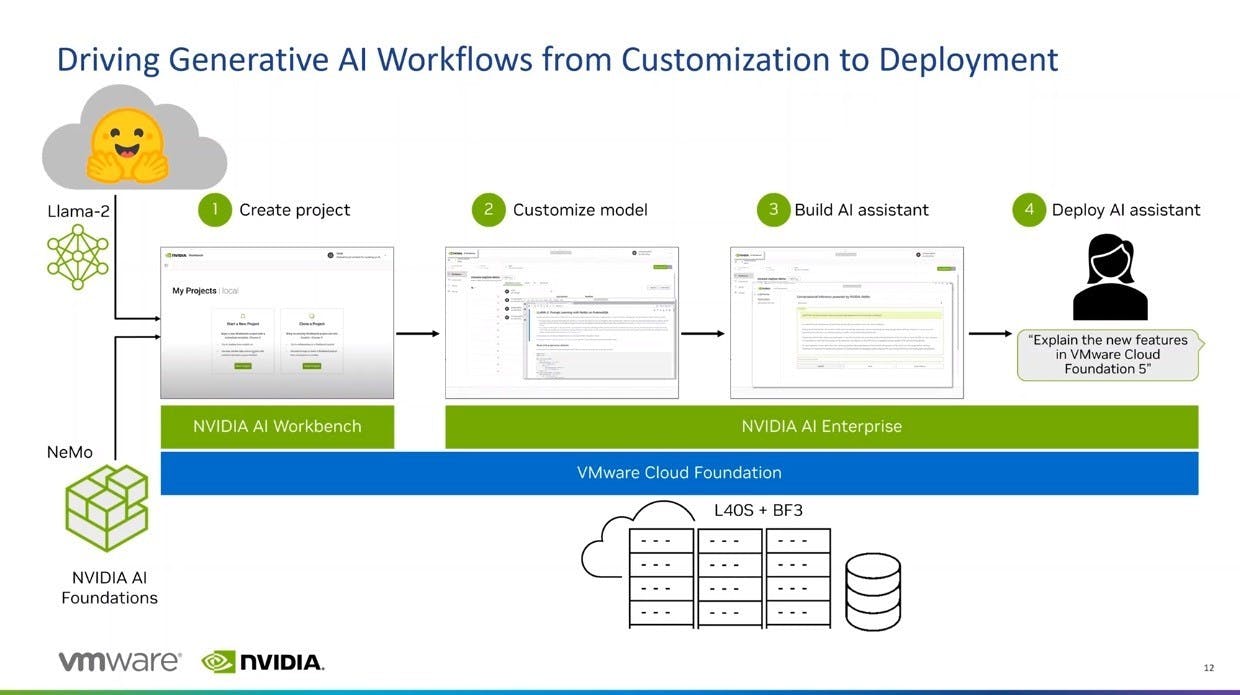This screenshot has height=695, width=1240.
Task: Click the 'NeMo' label
Action: point(70,452)
